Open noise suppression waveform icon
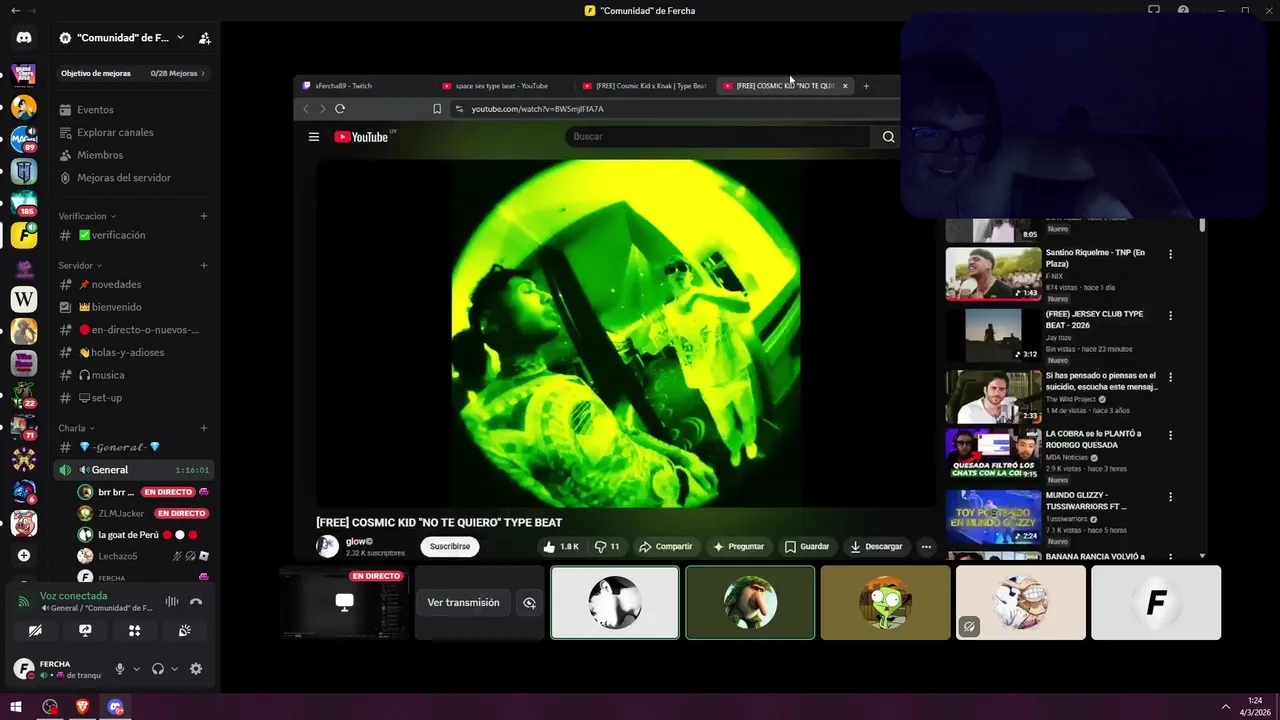Screen dimensions: 1280x720 (172, 601)
